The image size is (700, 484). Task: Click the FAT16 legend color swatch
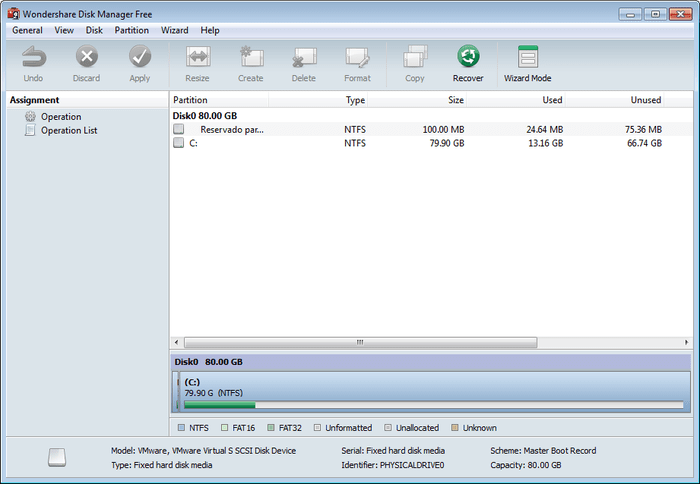[225, 428]
